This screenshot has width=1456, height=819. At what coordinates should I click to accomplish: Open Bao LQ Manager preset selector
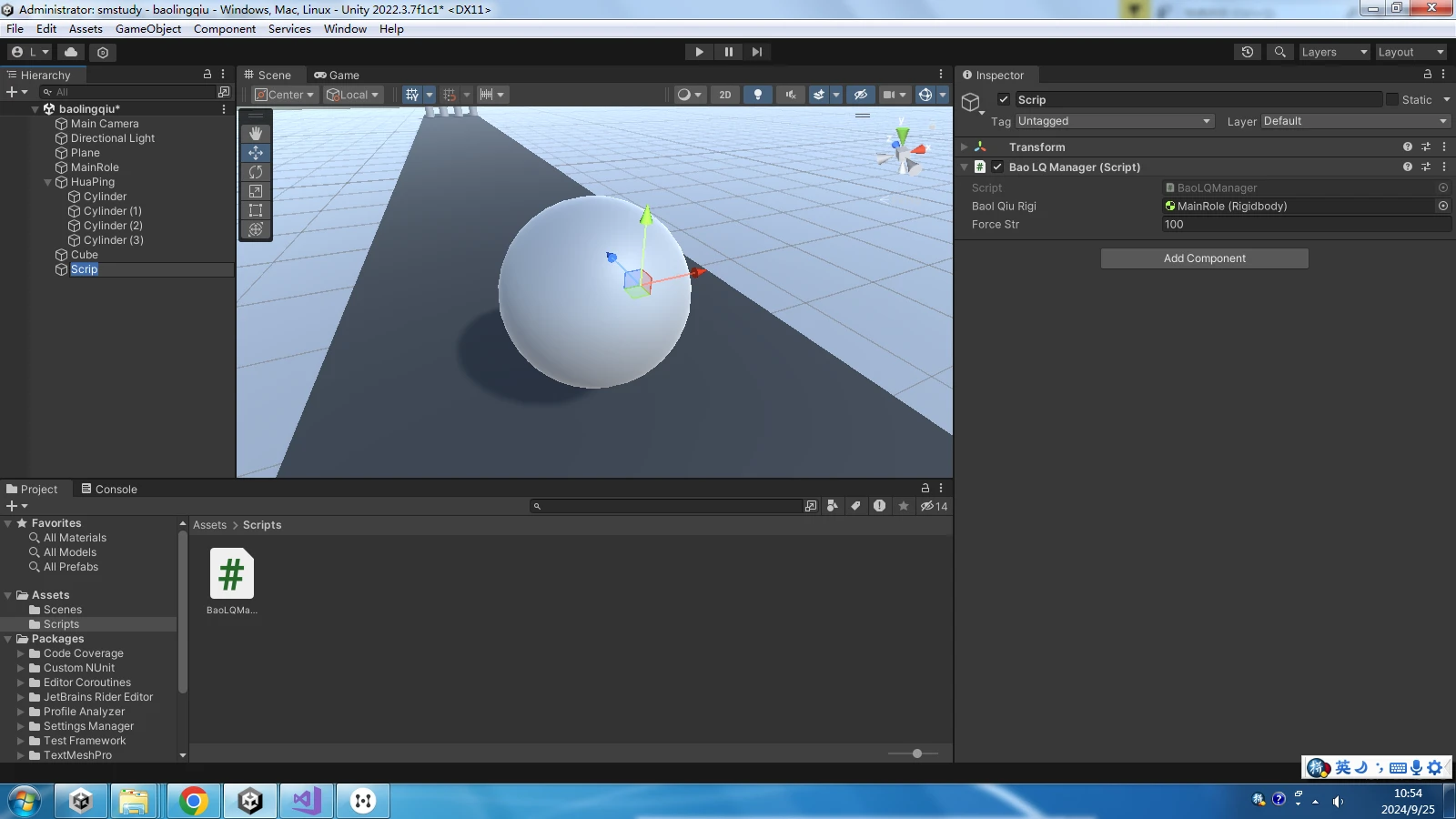[1426, 167]
